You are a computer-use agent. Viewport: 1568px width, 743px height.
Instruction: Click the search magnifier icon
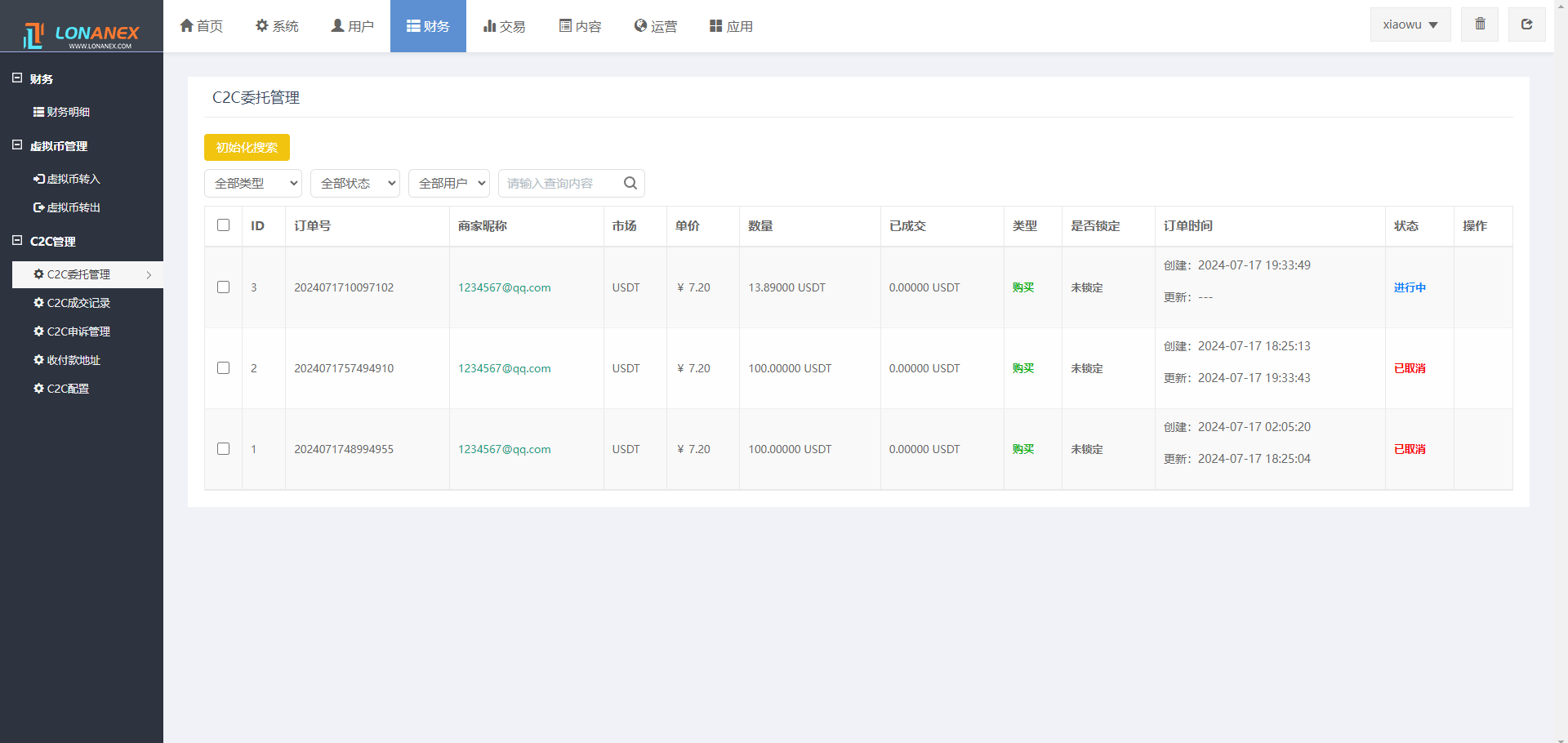(630, 184)
